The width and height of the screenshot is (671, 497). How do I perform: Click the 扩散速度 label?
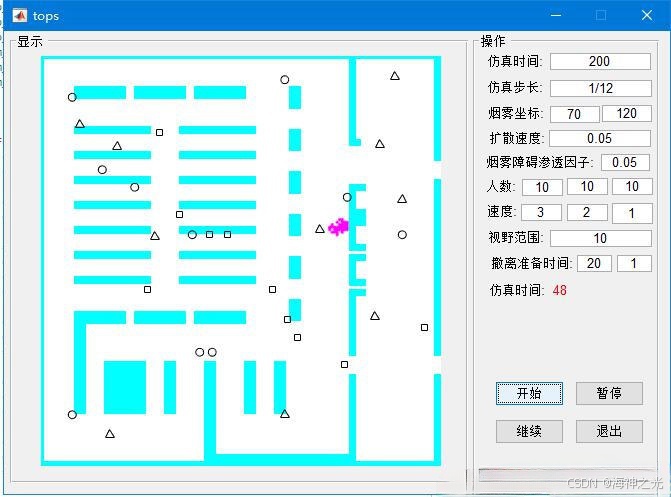[x=517, y=138]
